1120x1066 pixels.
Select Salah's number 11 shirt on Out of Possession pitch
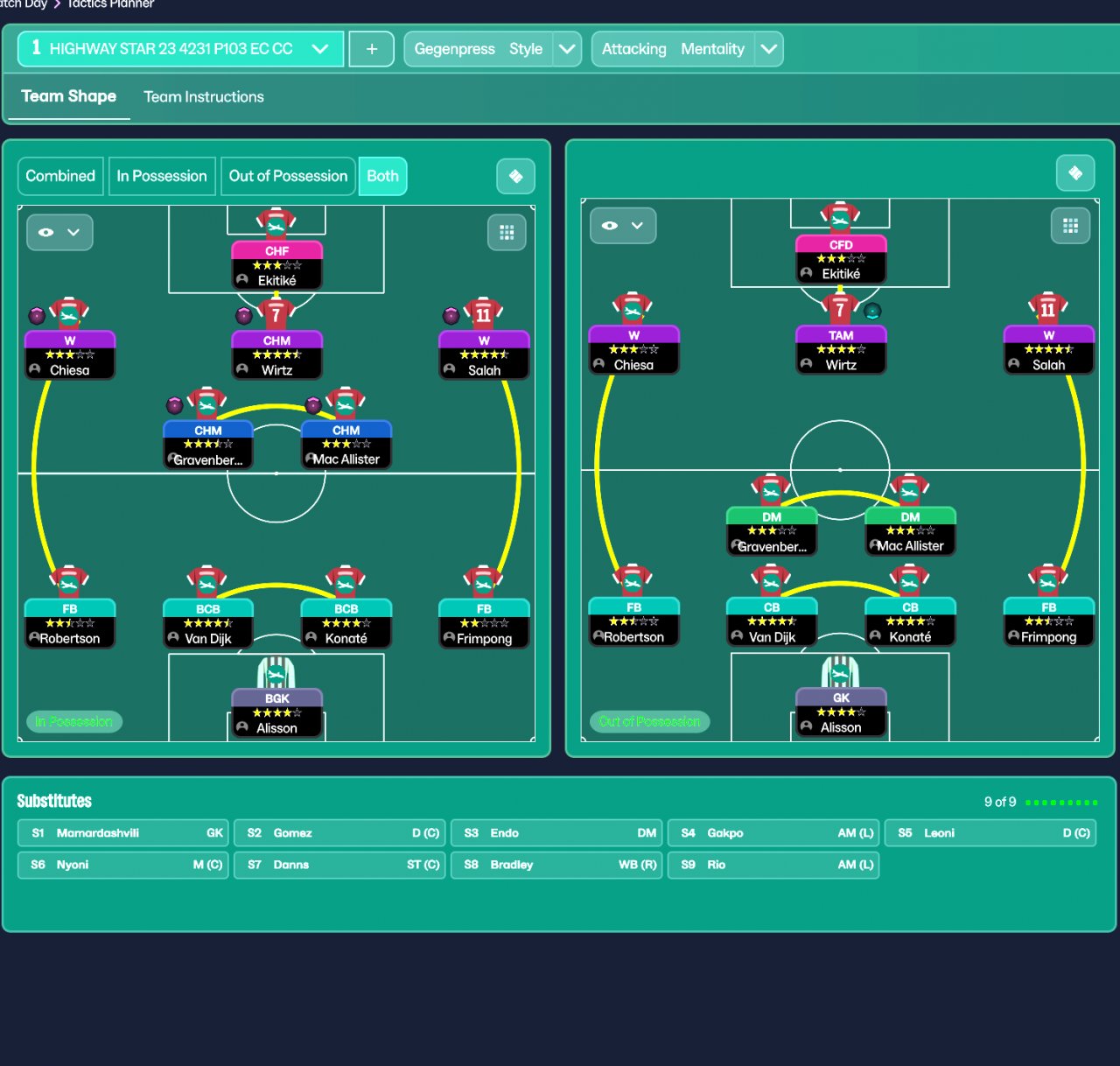pyautogui.click(x=1048, y=308)
